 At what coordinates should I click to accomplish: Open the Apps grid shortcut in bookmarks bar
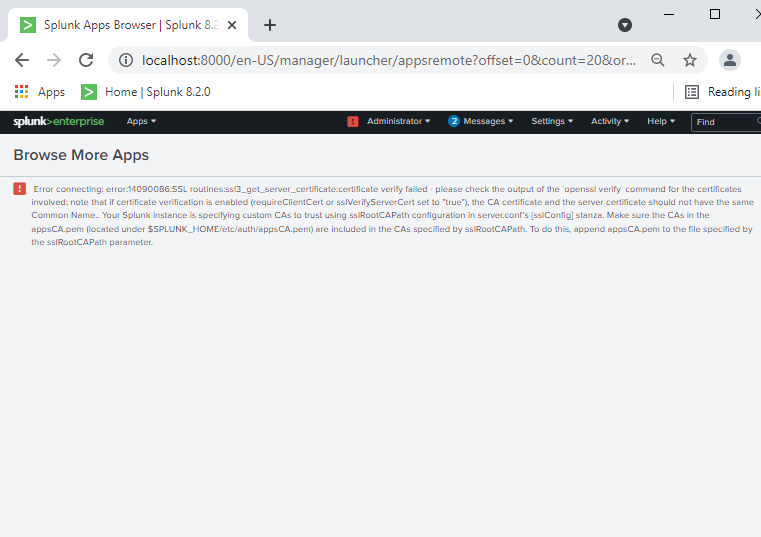[40, 92]
